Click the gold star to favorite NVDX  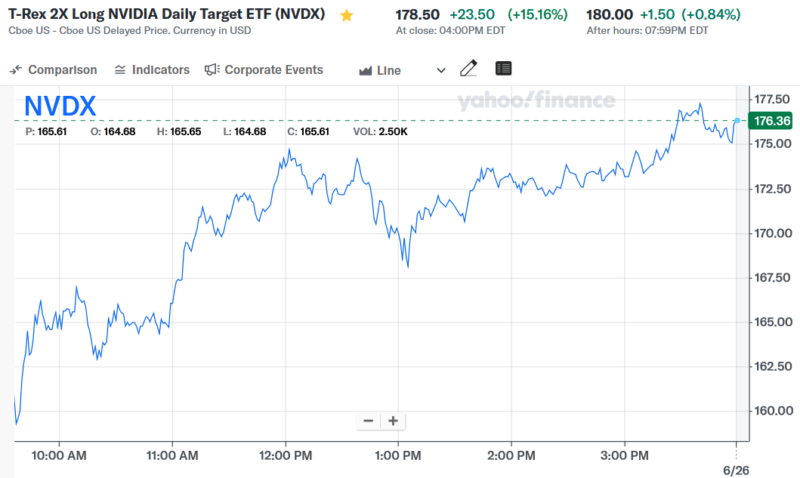tap(347, 16)
